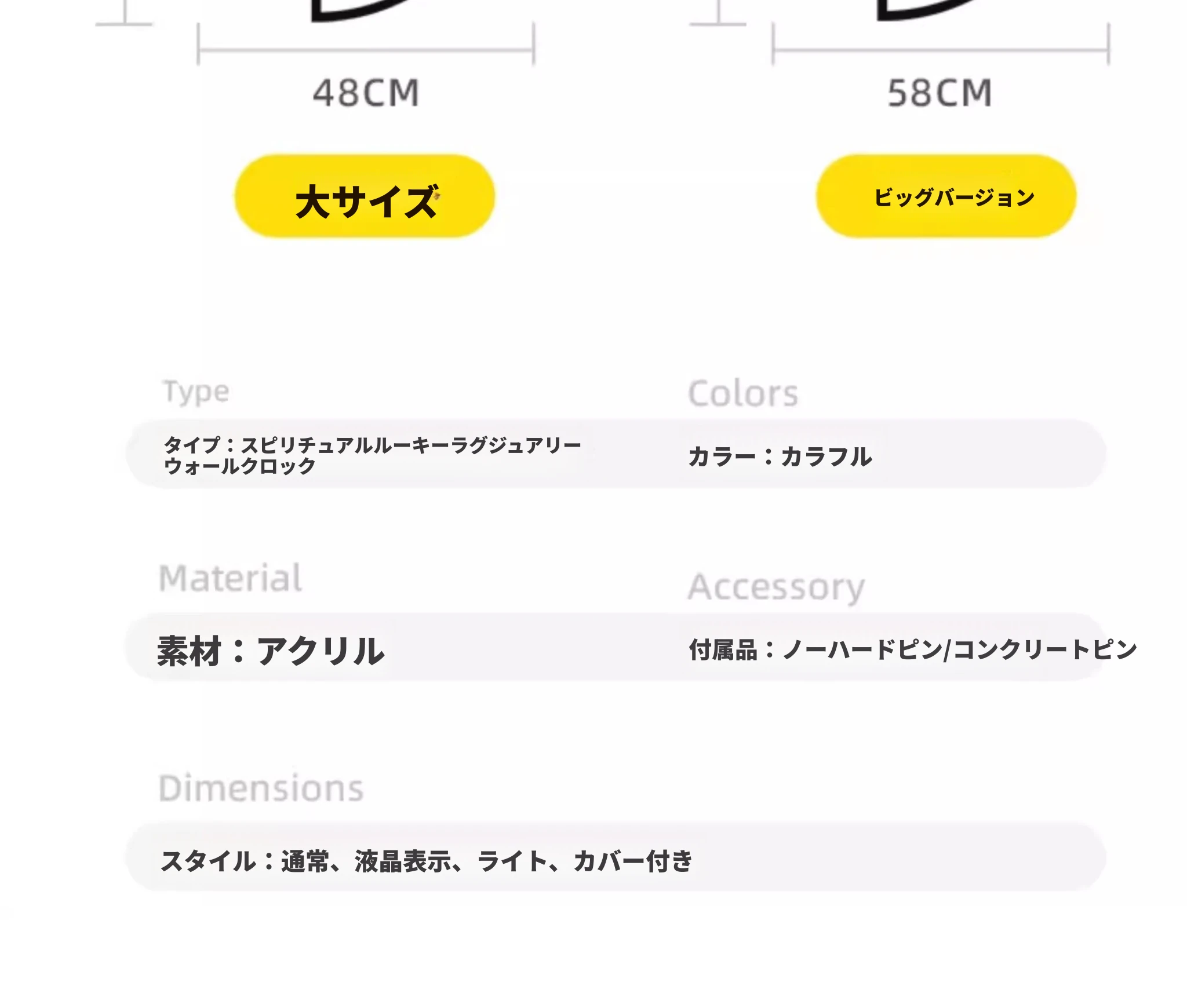Viewport: 1187px width, 1008px height.
Task: Click the right clock outline drawing
Action: pyautogui.click(x=927, y=9)
